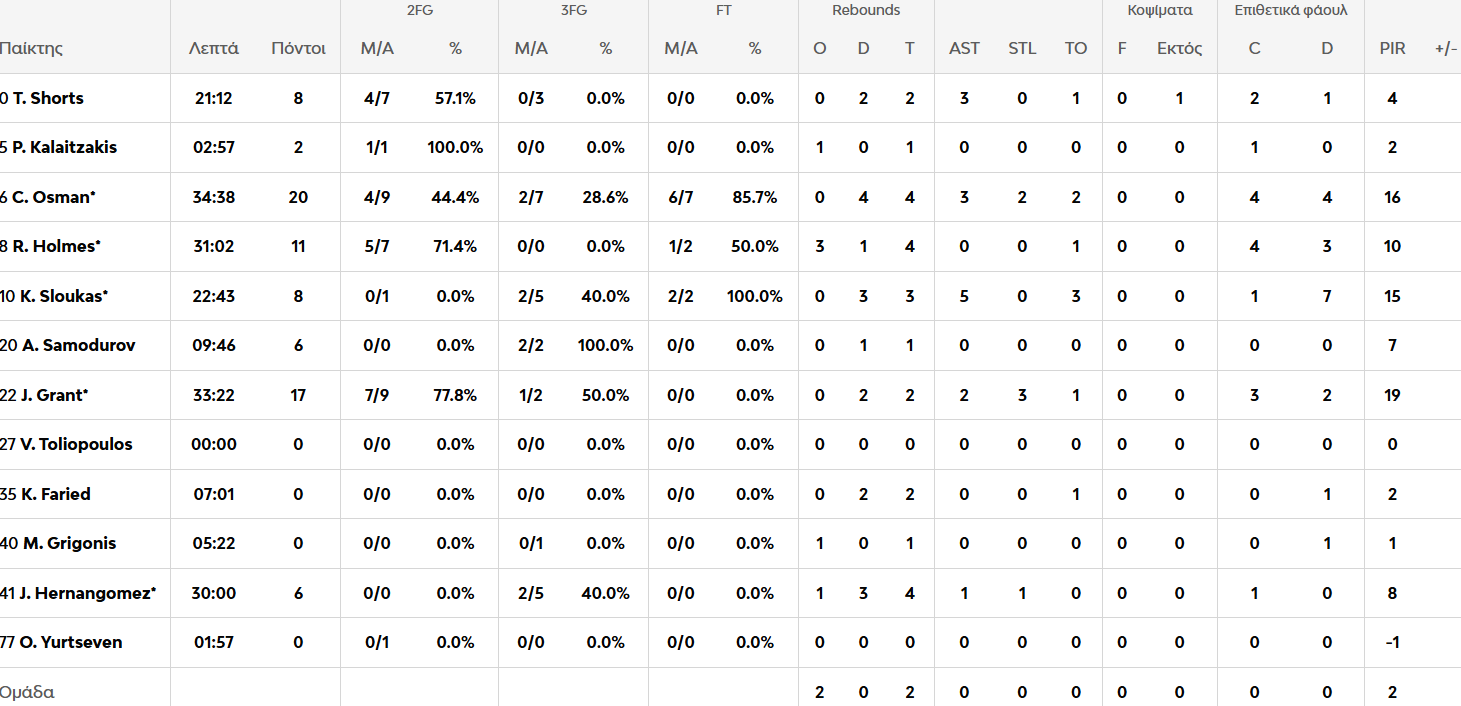Click K. Sloukas player name
1461x706 pixels.
tap(63, 296)
